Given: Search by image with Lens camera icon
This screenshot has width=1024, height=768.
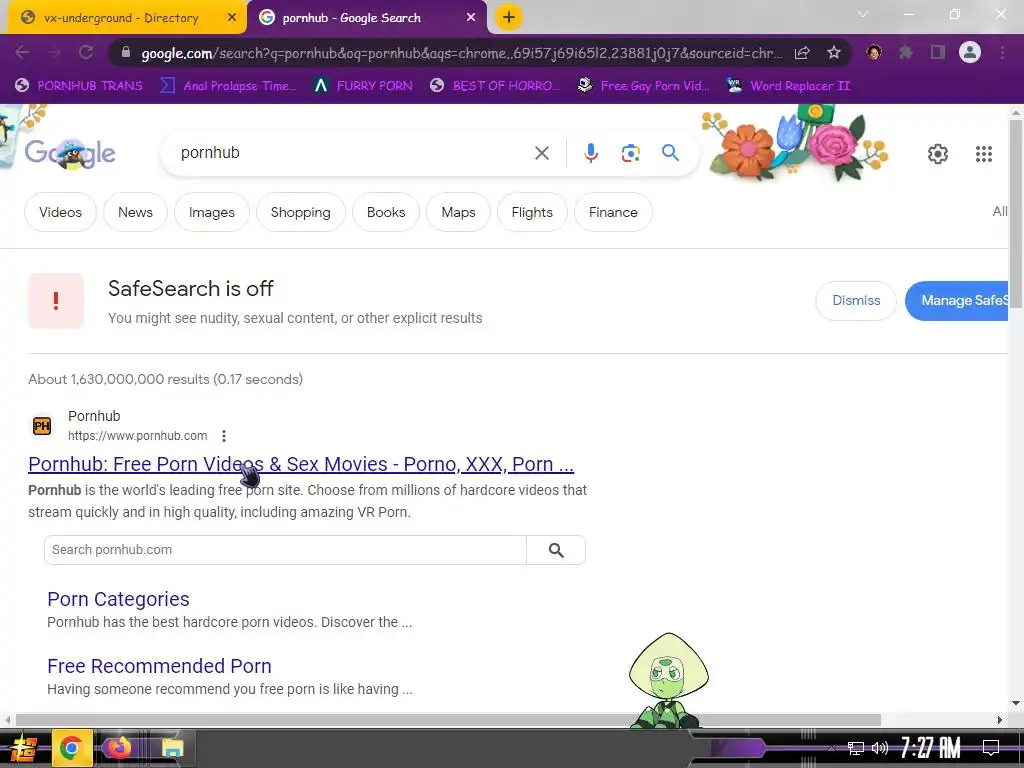Looking at the screenshot, I should [x=630, y=153].
